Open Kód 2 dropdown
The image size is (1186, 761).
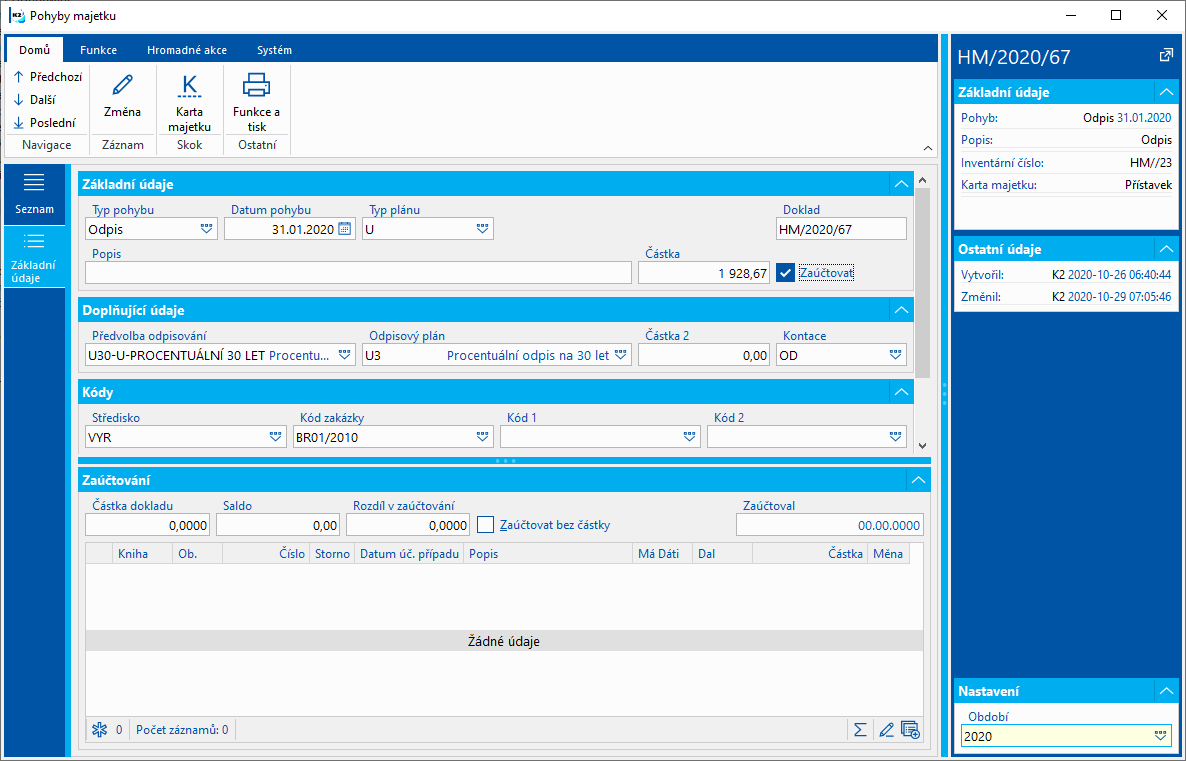click(896, 437)
